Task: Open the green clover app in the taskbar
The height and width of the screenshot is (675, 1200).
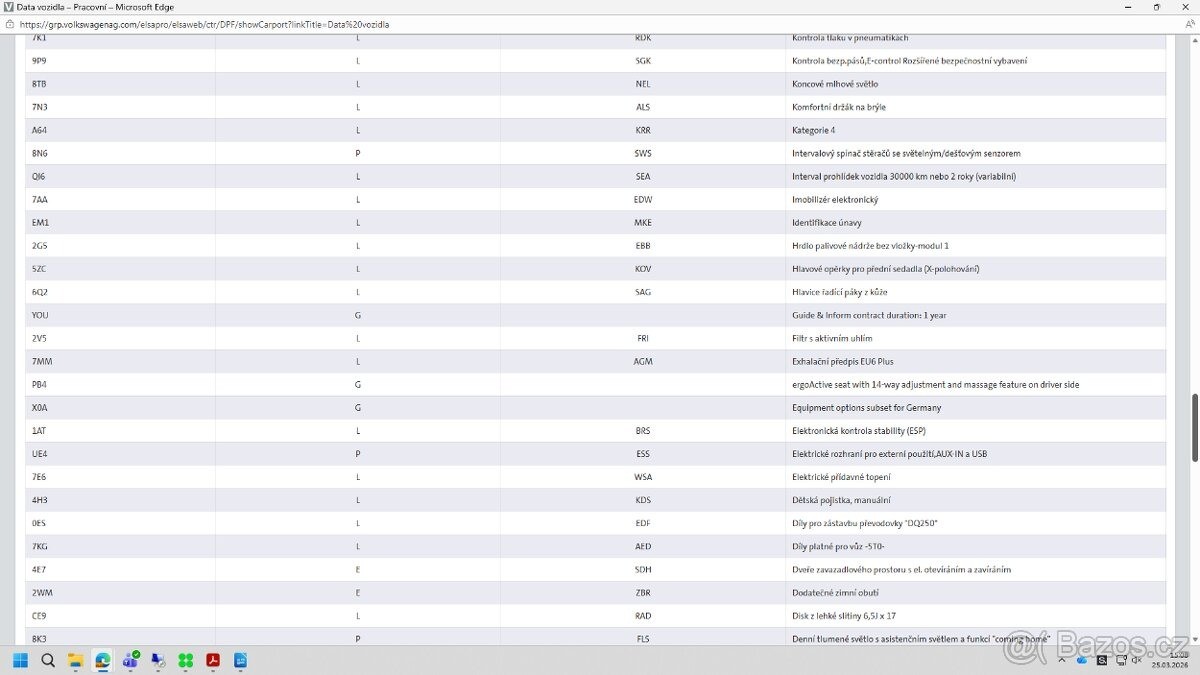Action: tap(185, 660)
